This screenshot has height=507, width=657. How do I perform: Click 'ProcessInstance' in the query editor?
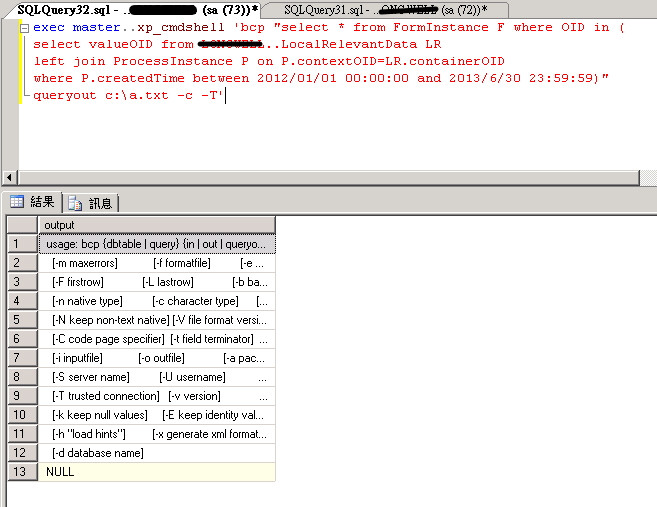pos(173,62)
